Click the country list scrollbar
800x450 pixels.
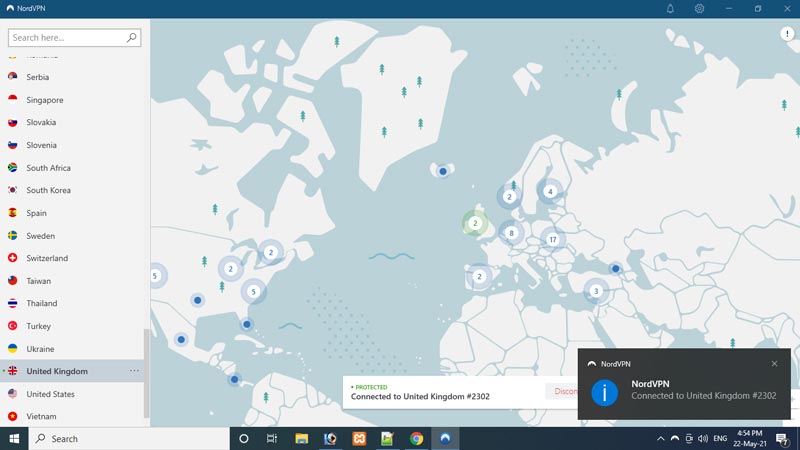tap(146, 372)
